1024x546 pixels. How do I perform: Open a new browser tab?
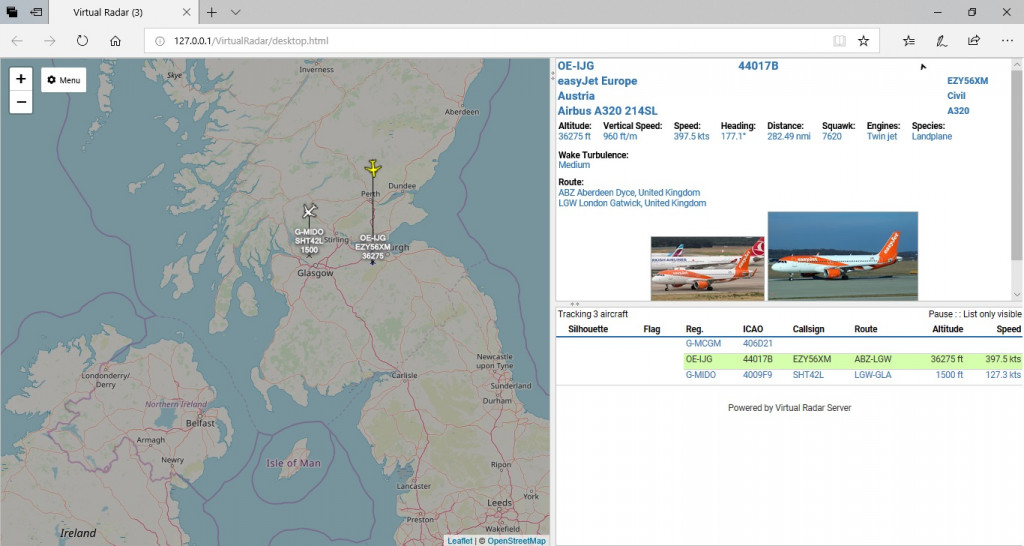(x=212, y=12)
